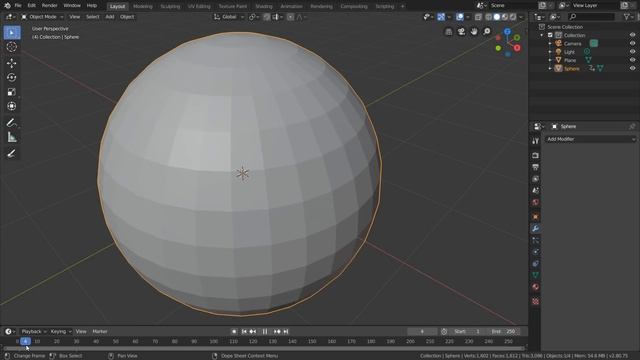
Task: Open the Add Modifier dropdown
Action: [x=590, y=139]
